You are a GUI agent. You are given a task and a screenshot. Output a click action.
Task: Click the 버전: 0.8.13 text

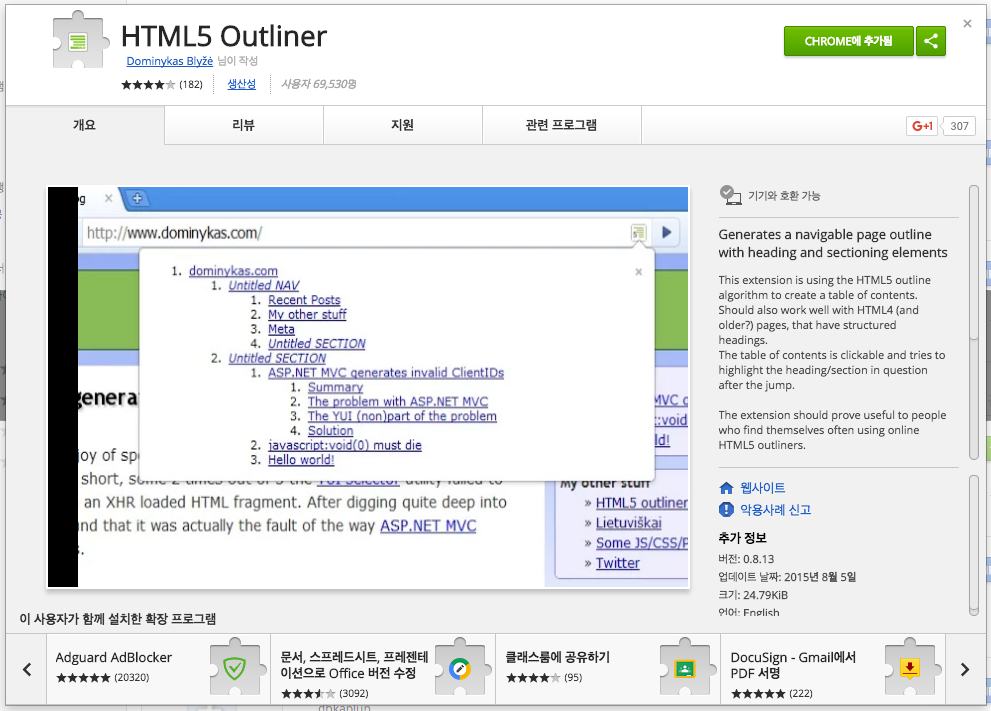746,559
